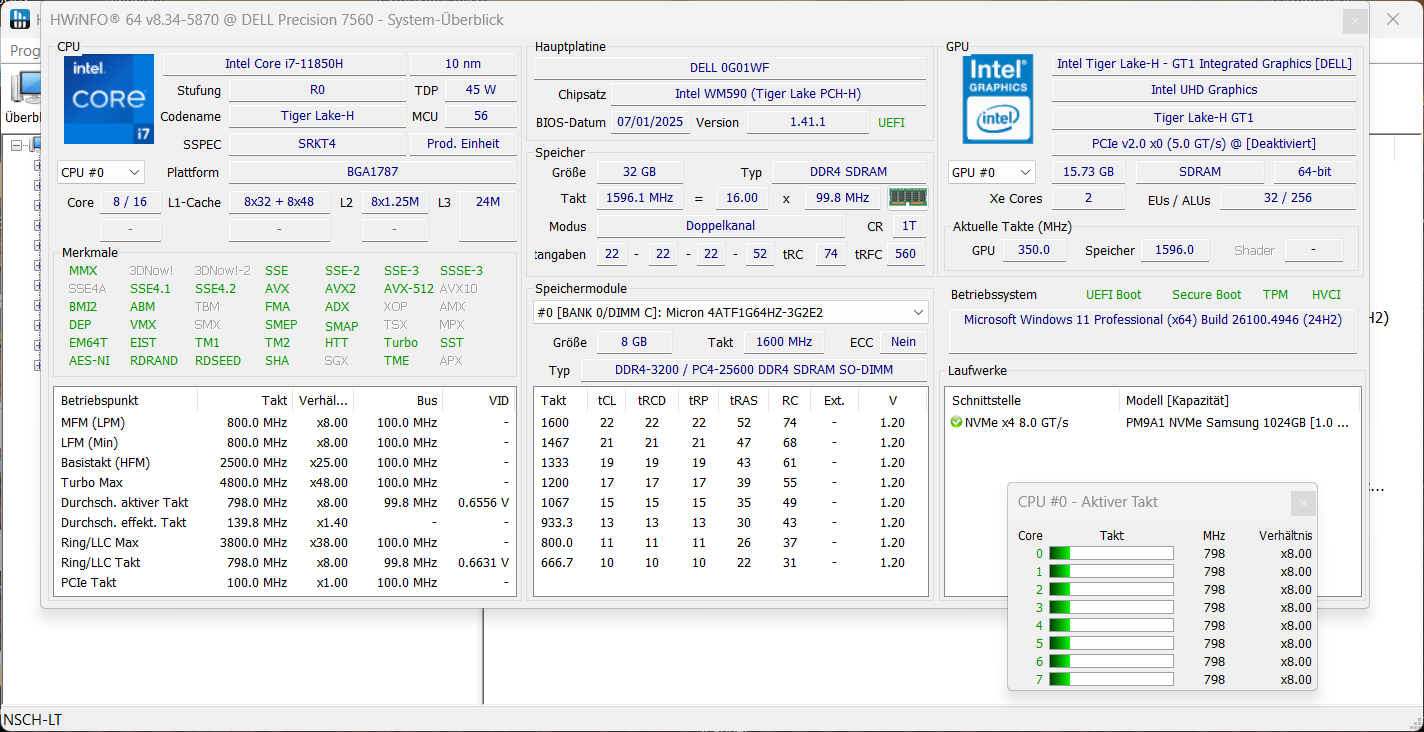Click the UEFI Boot label
The width and height of the screenshot is (1424, 732).
pyautogui.click(x=1113, y=295)
